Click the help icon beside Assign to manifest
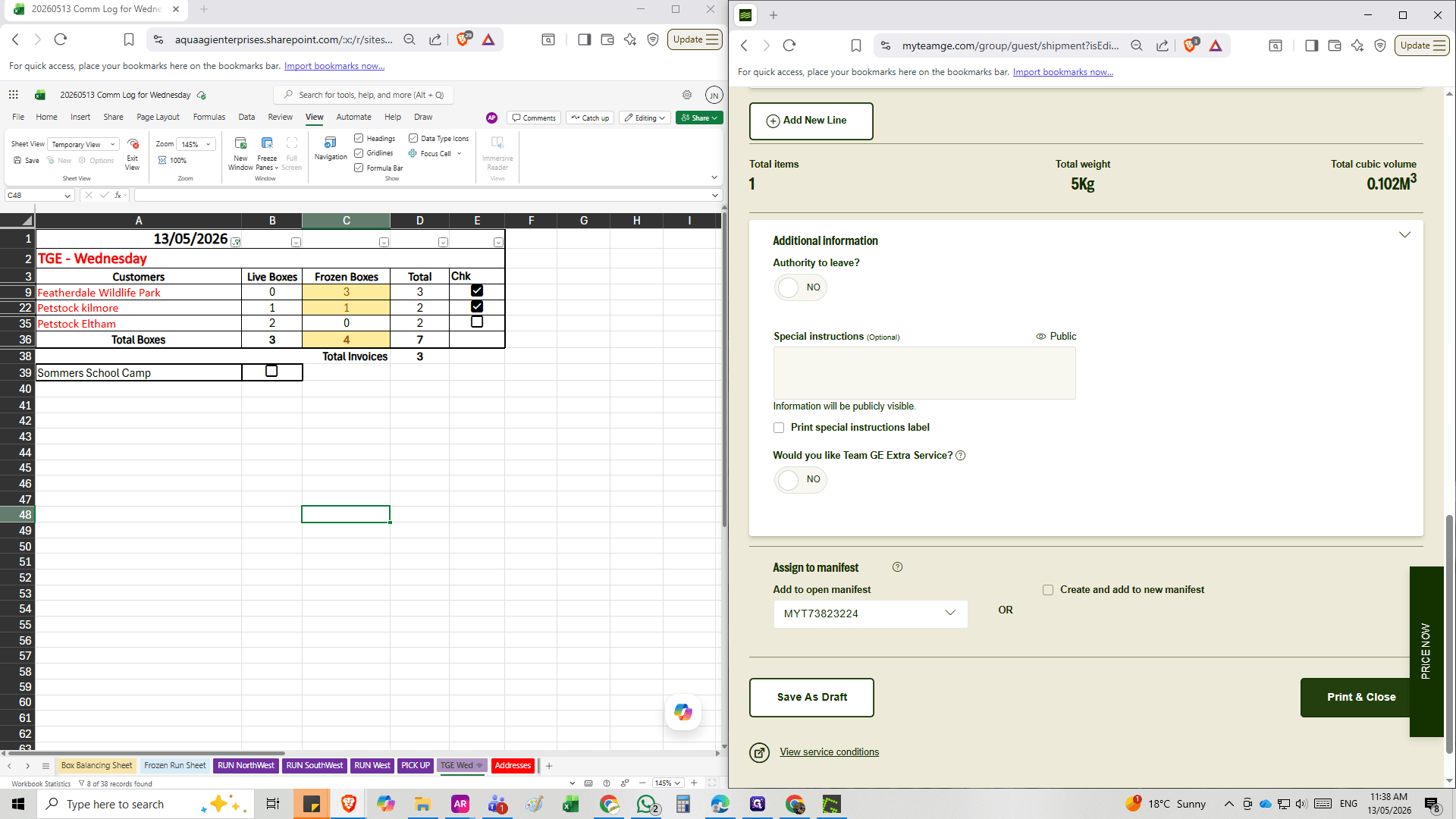 [x=897, y=567]
